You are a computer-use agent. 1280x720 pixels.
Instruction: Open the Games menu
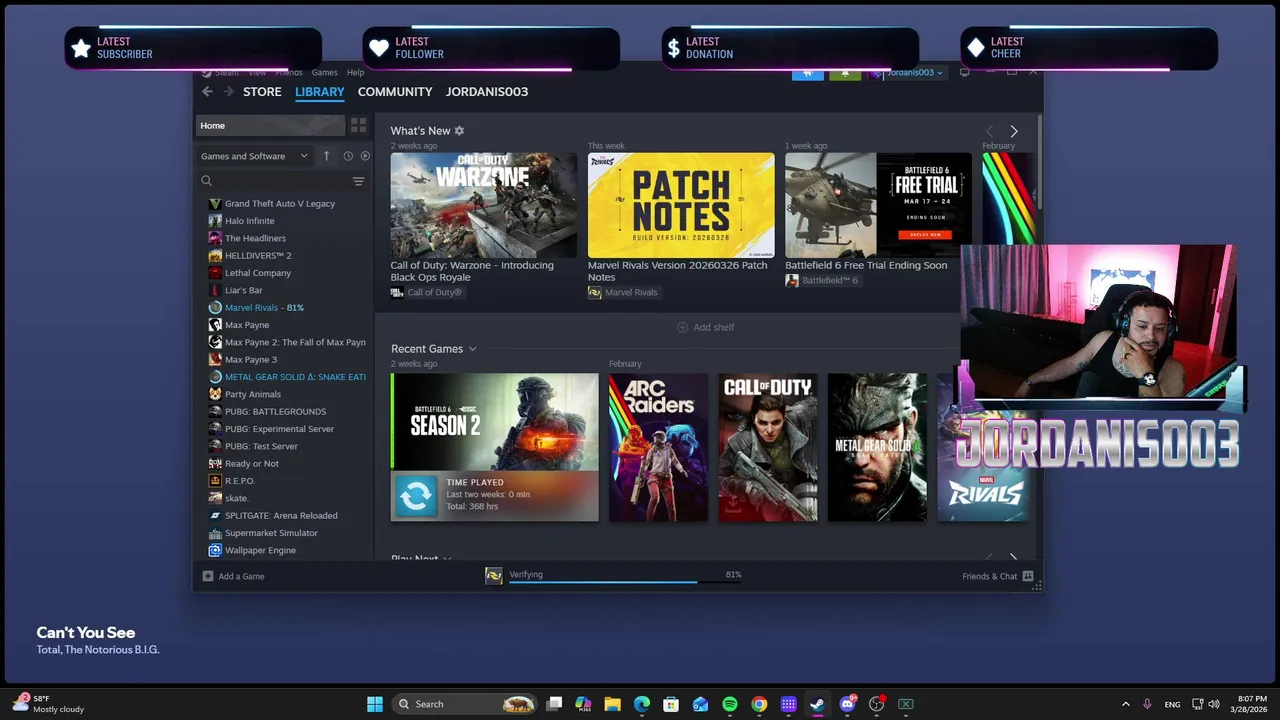coord(324,73)
